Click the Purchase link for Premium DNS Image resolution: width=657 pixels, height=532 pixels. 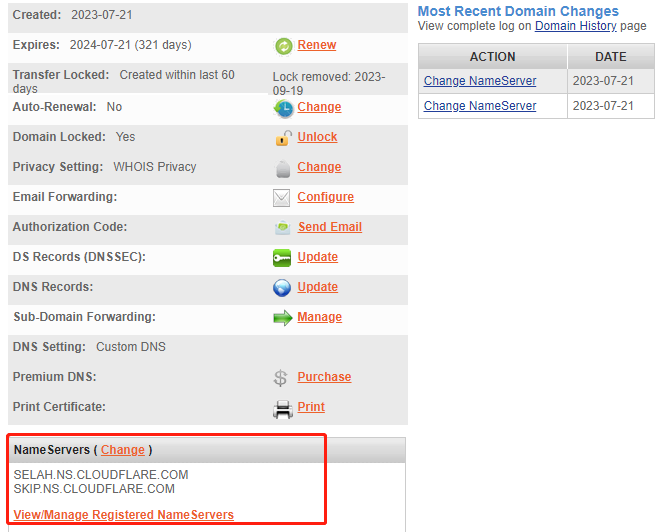(324, 377)
